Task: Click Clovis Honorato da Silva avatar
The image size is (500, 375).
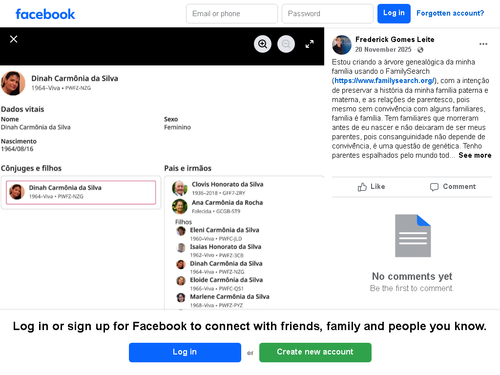Action: click(180, 188)
